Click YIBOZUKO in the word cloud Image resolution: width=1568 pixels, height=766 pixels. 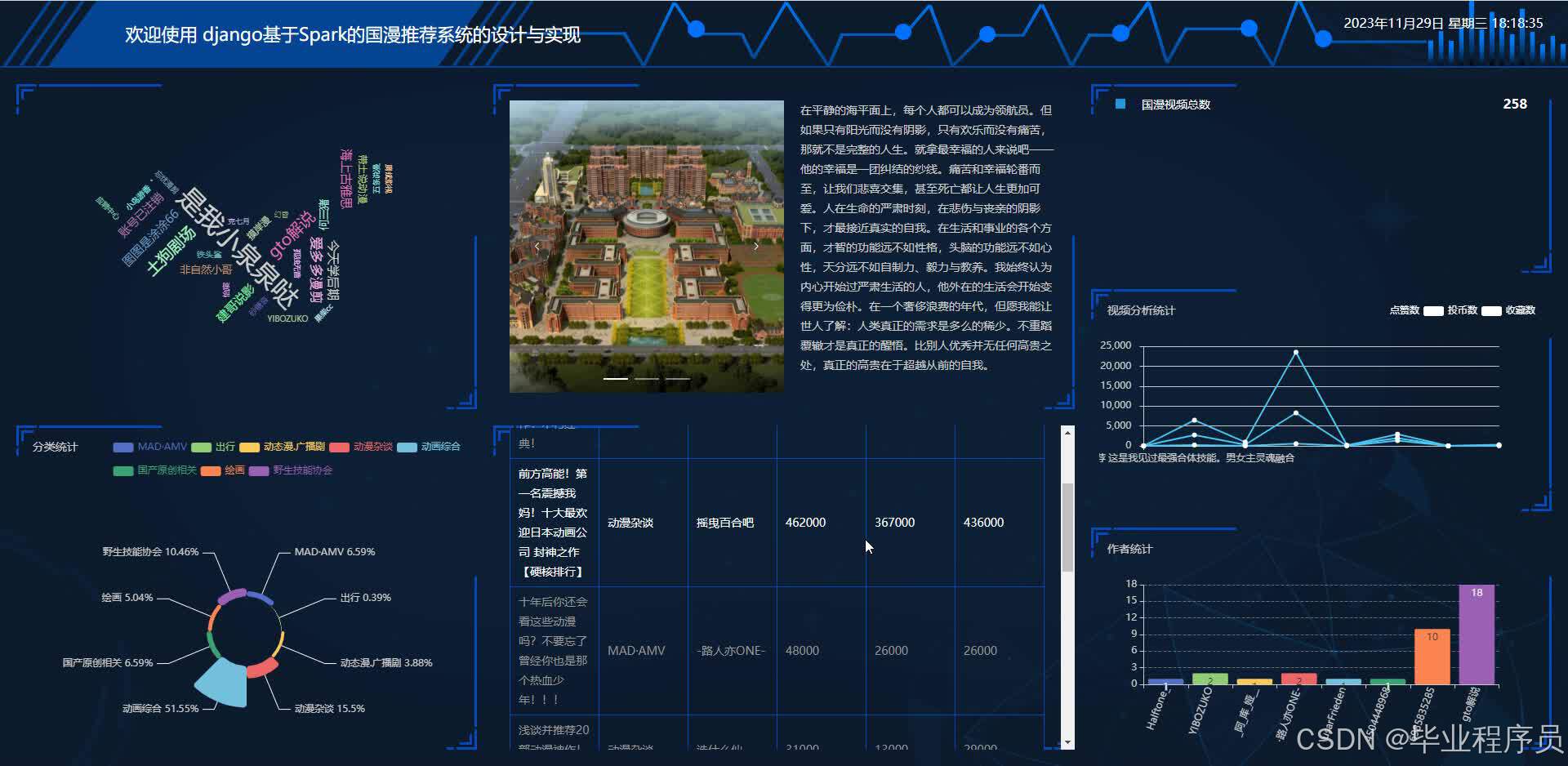[x=287, y=318]
